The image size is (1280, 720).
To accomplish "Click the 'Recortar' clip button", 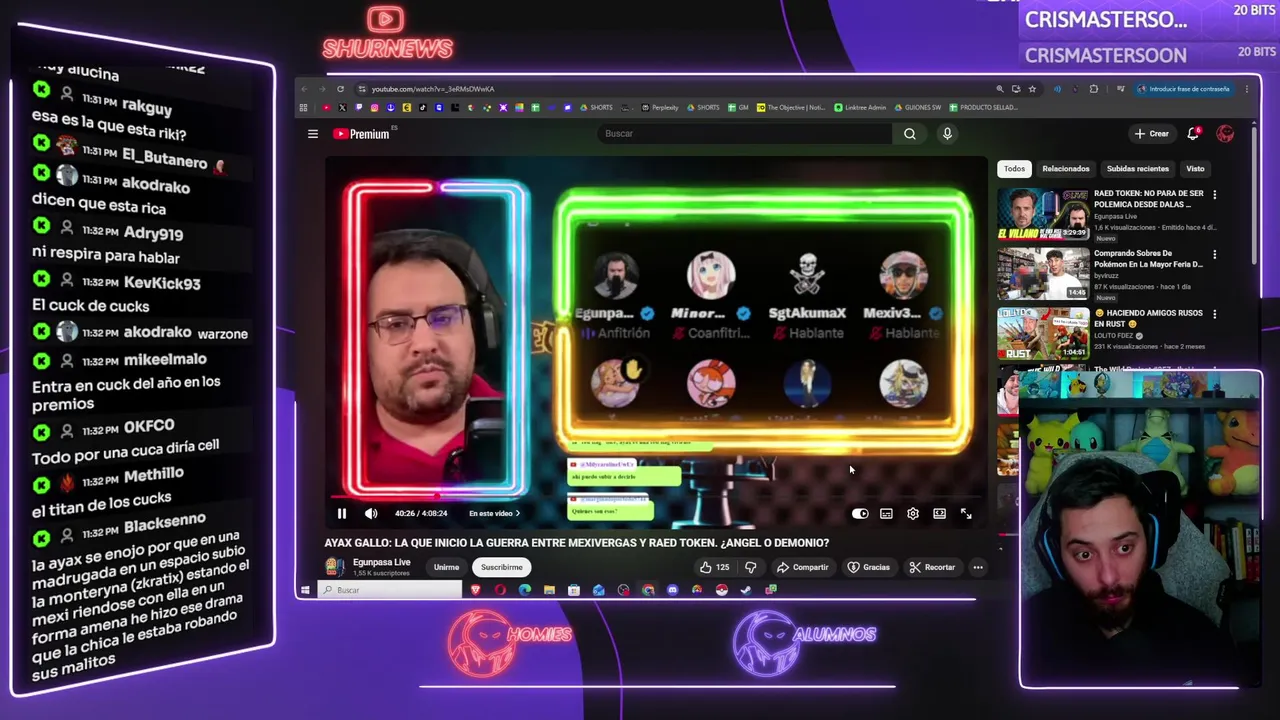I will pos(932,567).
